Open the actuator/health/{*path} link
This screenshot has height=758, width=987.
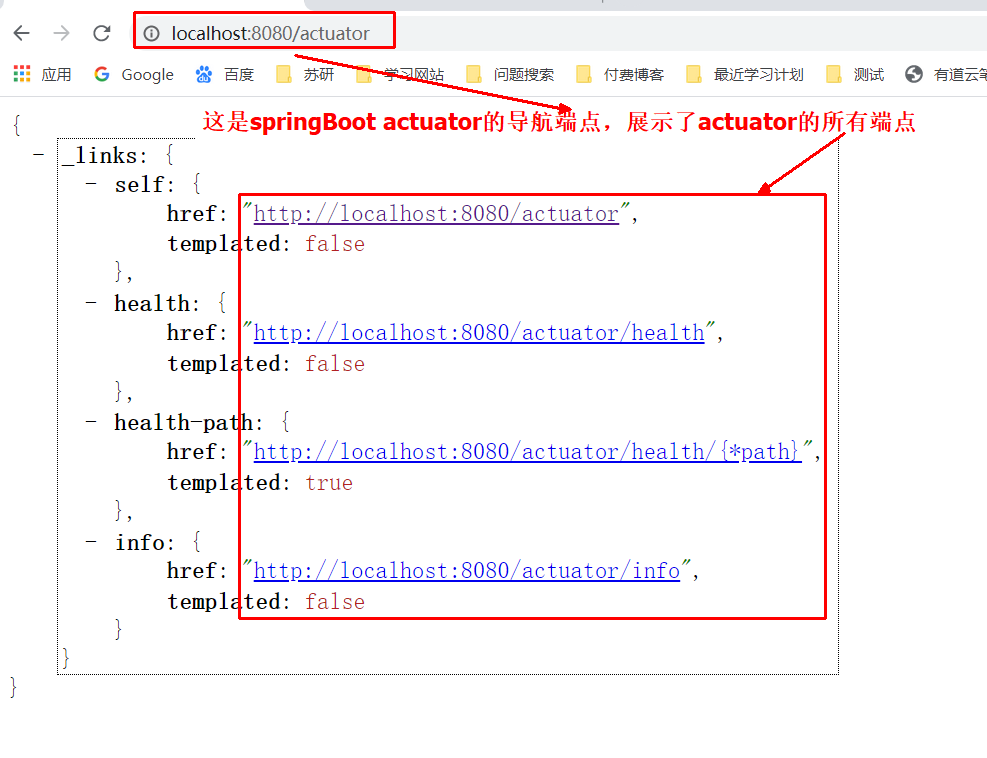[x=527, y=452]
